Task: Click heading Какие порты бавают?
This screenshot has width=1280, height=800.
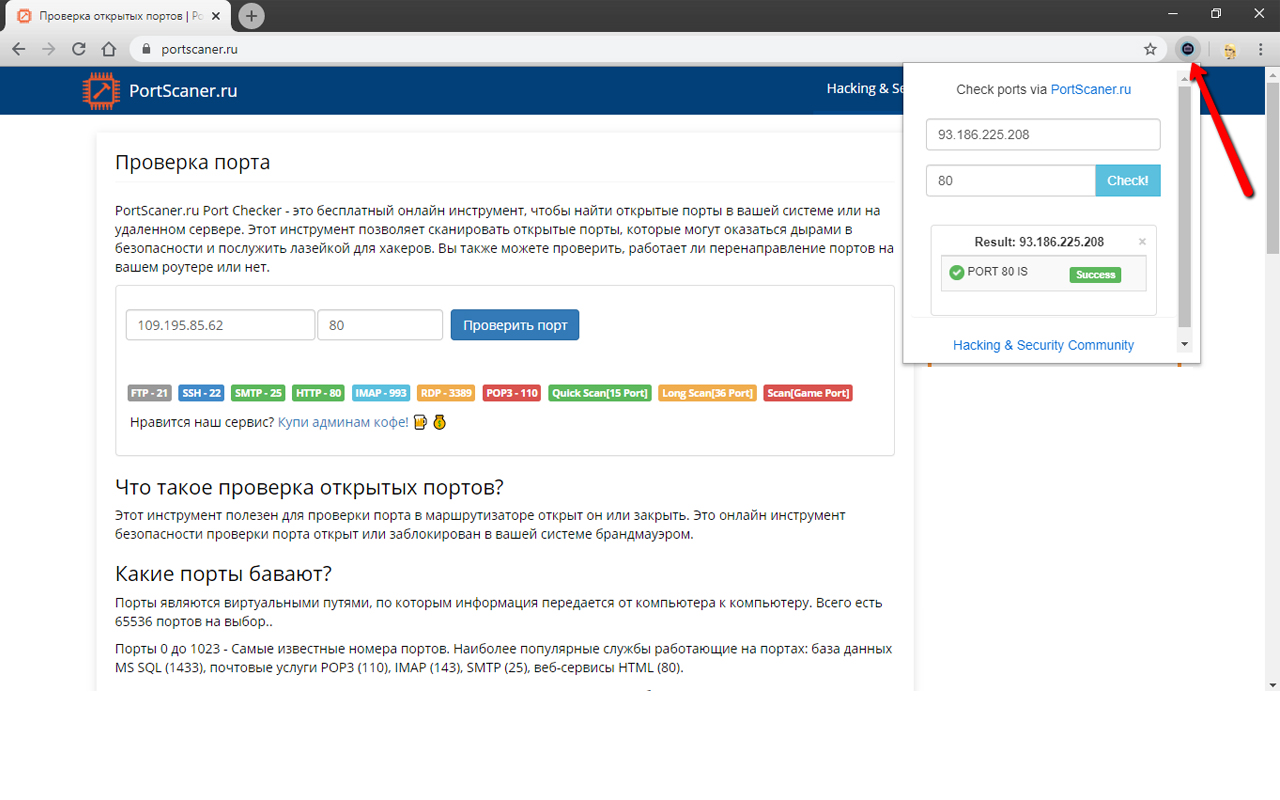Action: [223, 574]
